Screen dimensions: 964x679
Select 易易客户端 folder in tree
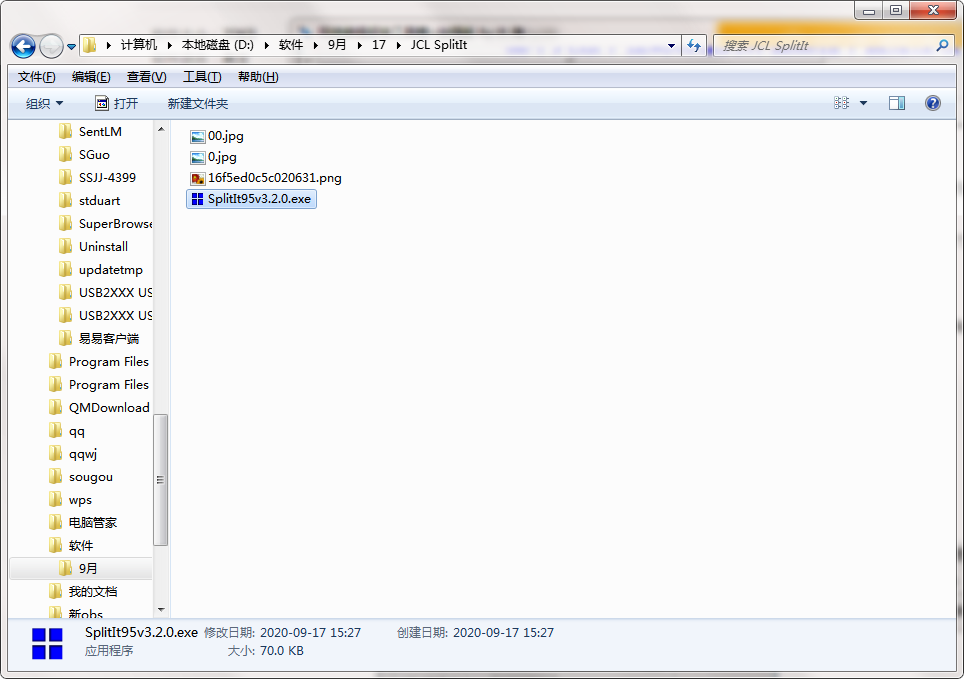click(100, 338)
